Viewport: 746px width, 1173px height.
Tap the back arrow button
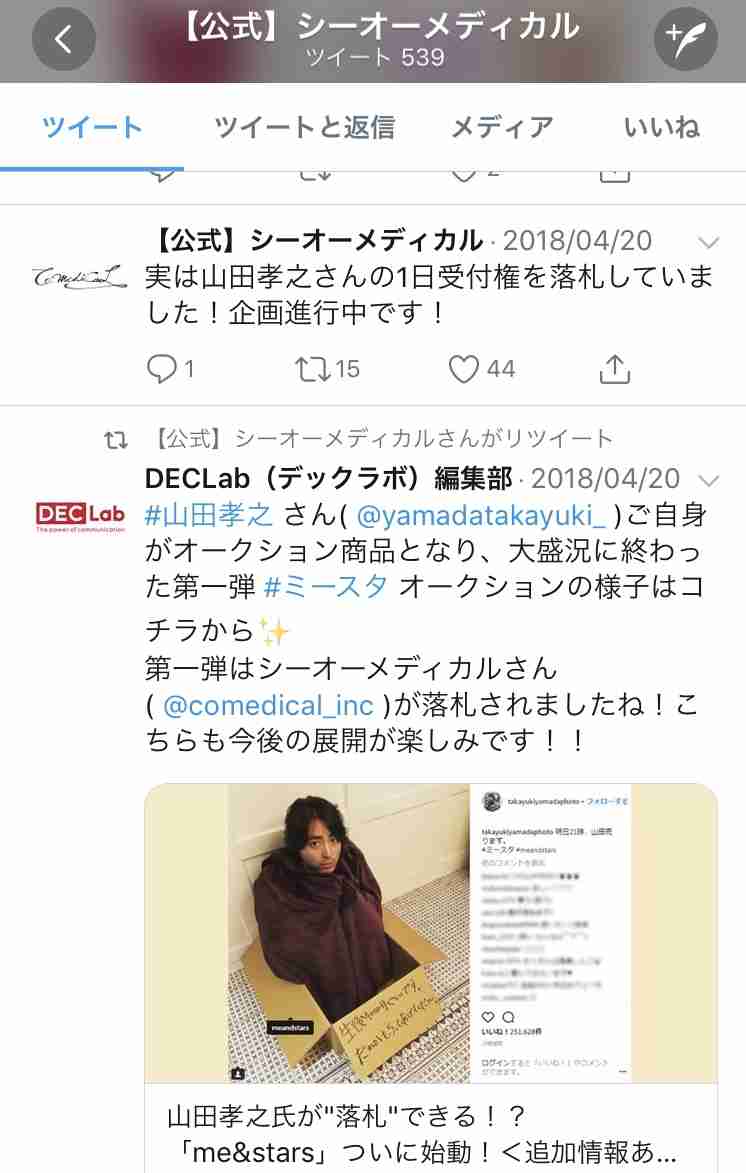pyautogui.click(x=64, y=39)
